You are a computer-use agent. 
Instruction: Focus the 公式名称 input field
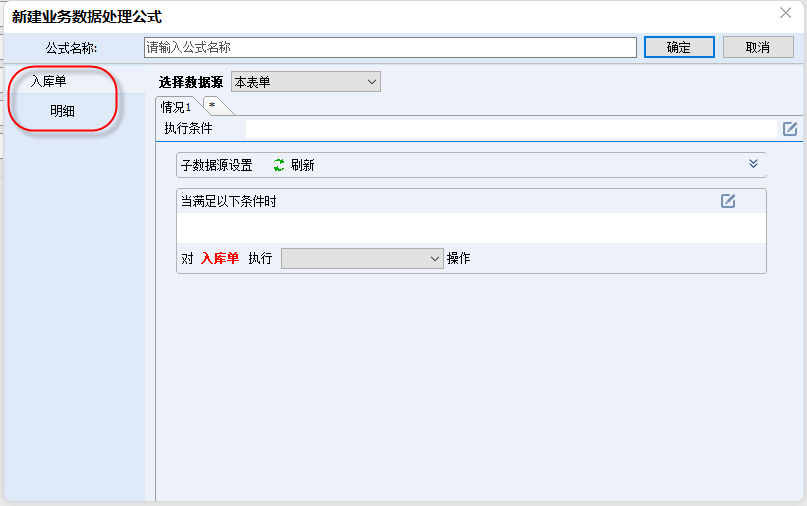pyautogui.click(x=390, y=47)
